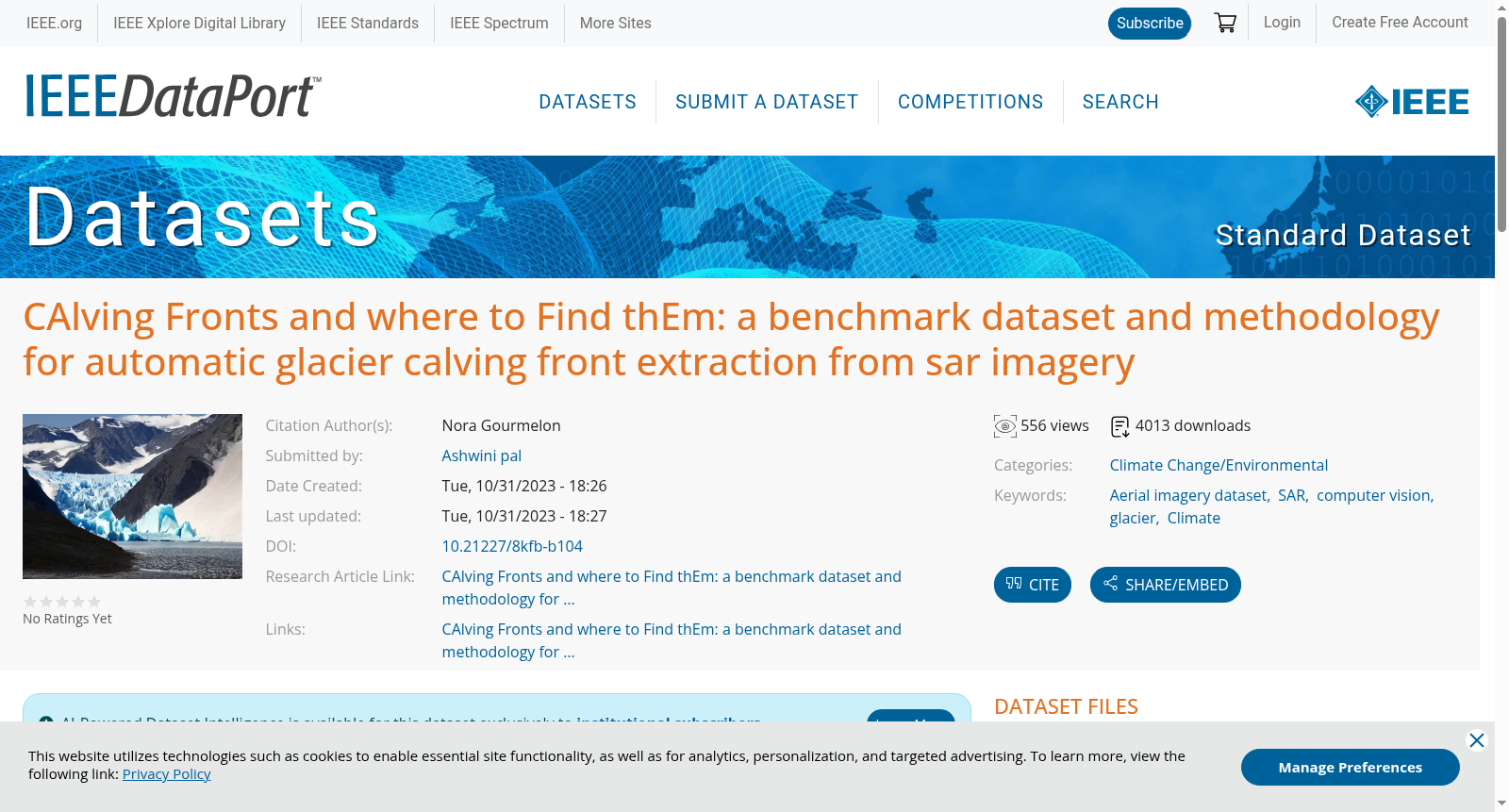Open submitter Ashwini pal profile link

click(481, 456)
